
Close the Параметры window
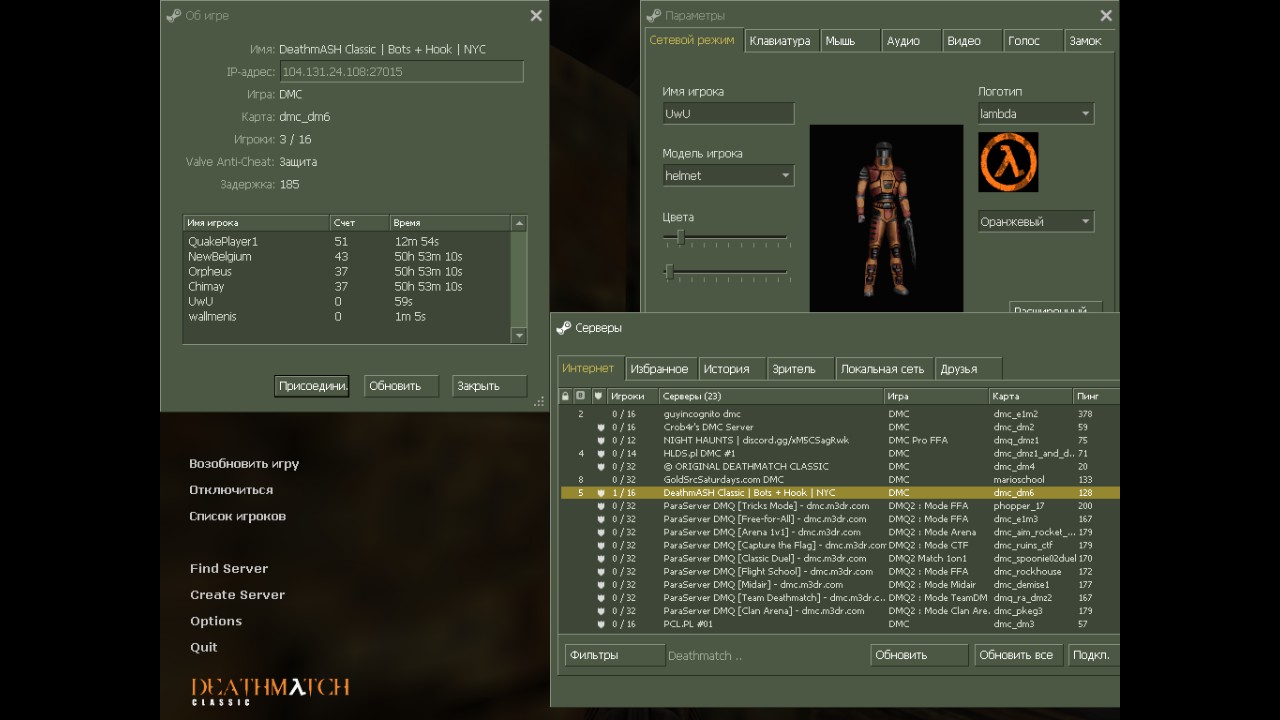pos(1106,16)
